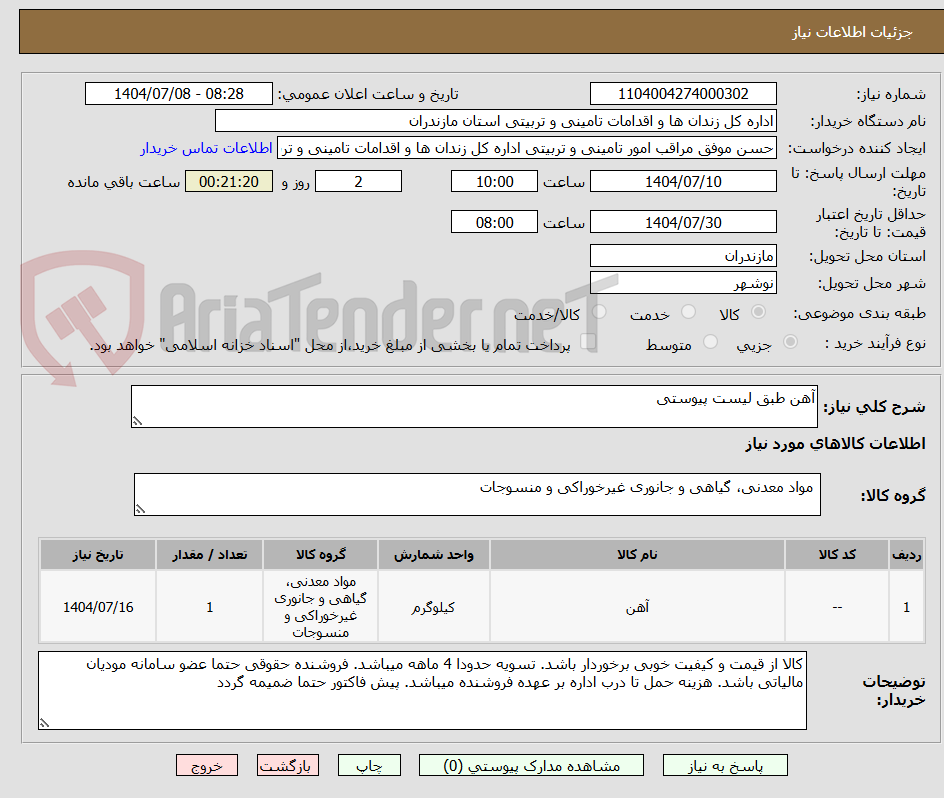Click the پاسخ به نیاز button
This screenshot has height=798, width=944.
click(725, 765)
